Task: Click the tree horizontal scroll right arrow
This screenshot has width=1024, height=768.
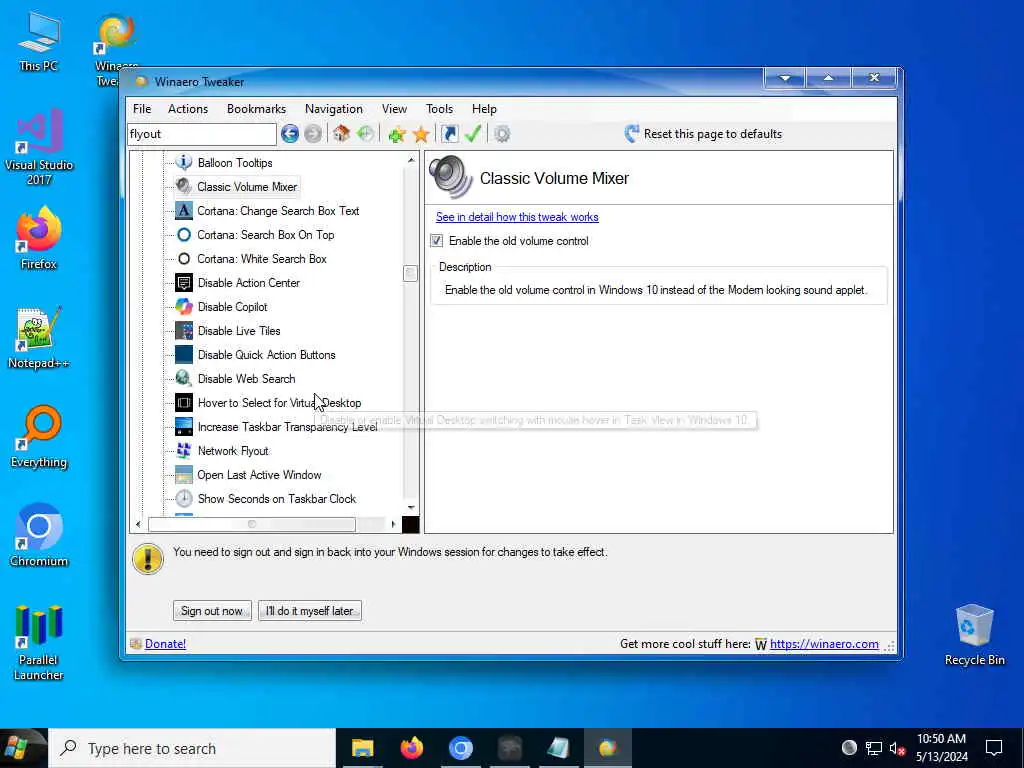Action: click(393, 524)
